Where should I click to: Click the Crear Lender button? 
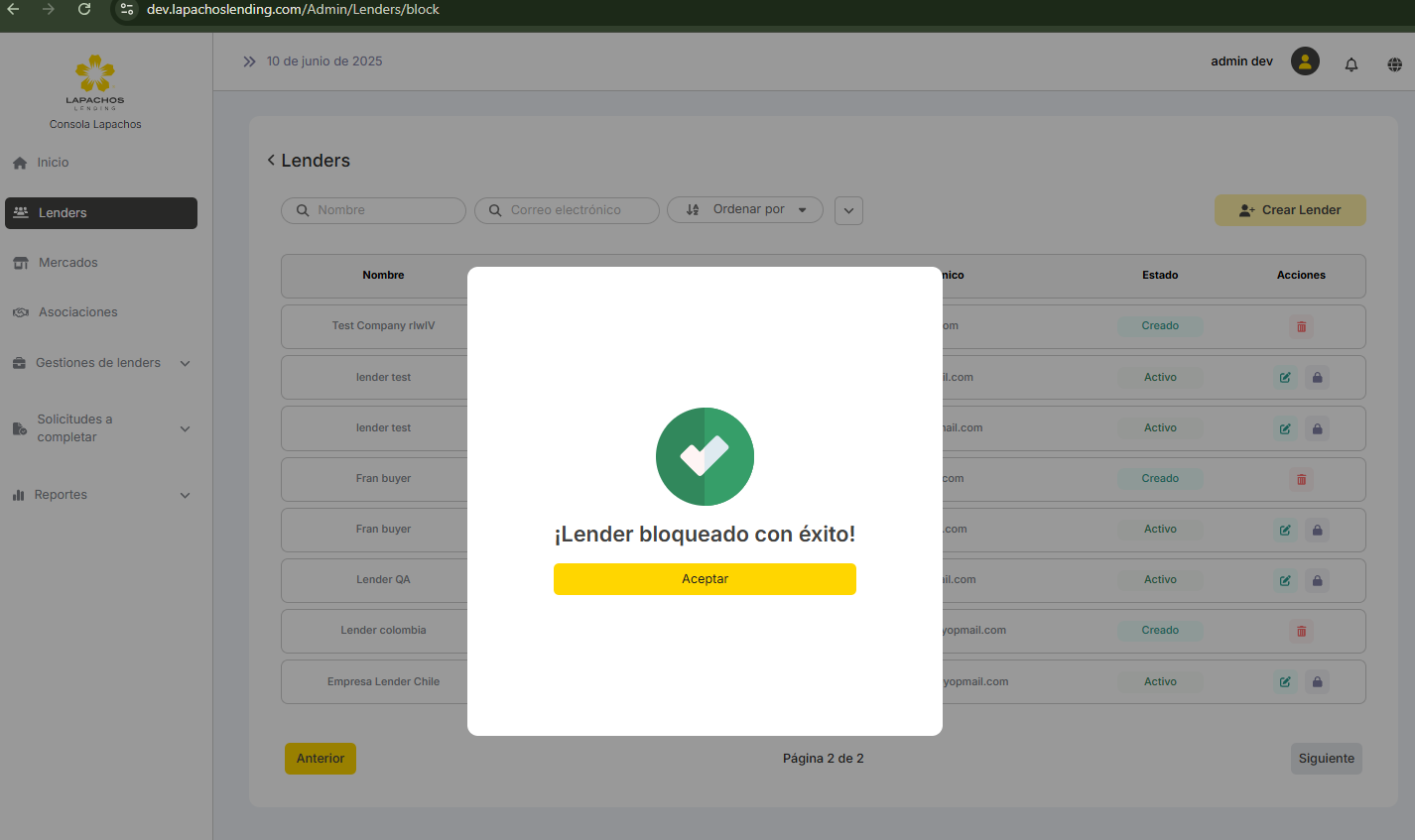point(1290,210)
